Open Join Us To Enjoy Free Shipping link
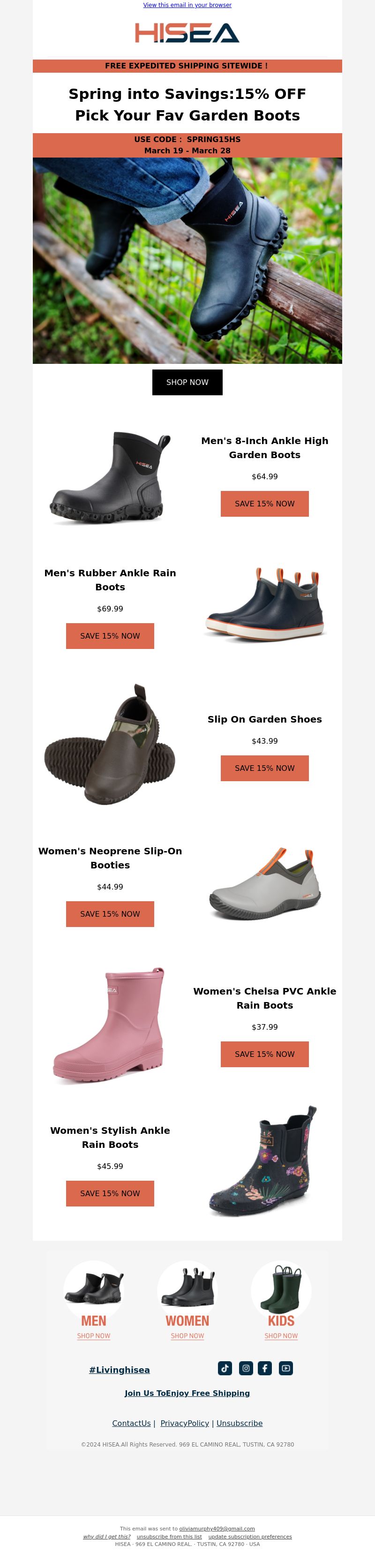This screenshot has width=375, height=1568. click(187, 1393)
